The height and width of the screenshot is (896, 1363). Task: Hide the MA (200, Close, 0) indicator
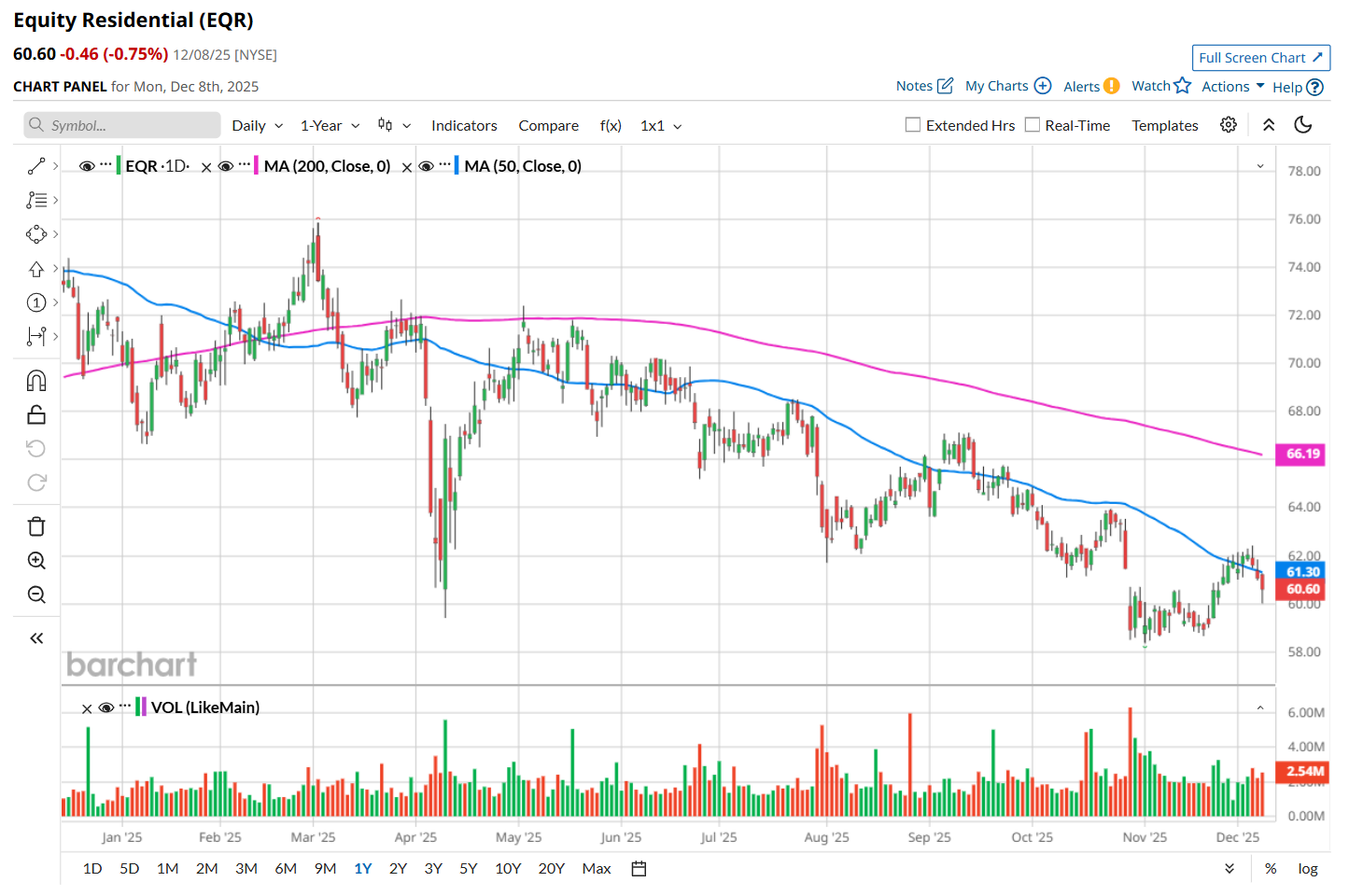click(x=225, y=166)
